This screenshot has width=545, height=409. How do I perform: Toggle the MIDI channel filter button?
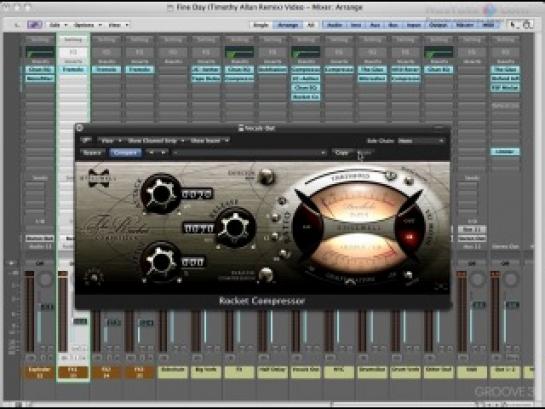click(x=488, y=25)
